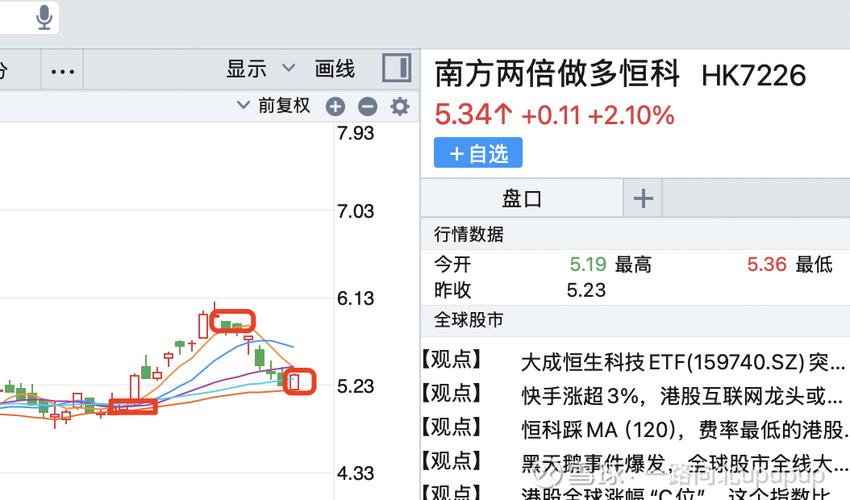Open news 恒科踩MA(120) headline
The height and width of the screenshot is (500, 850).
point(685,430)
